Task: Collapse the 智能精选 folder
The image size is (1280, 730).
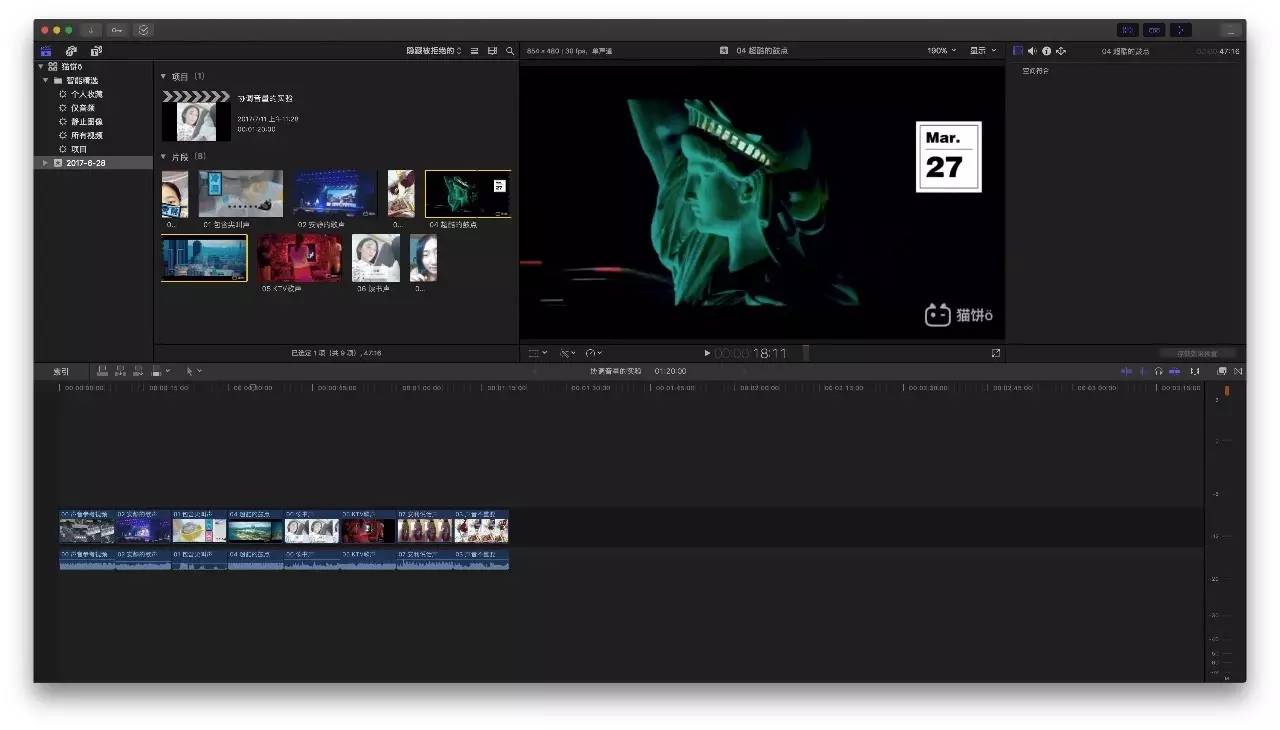Action: [46, 80]
